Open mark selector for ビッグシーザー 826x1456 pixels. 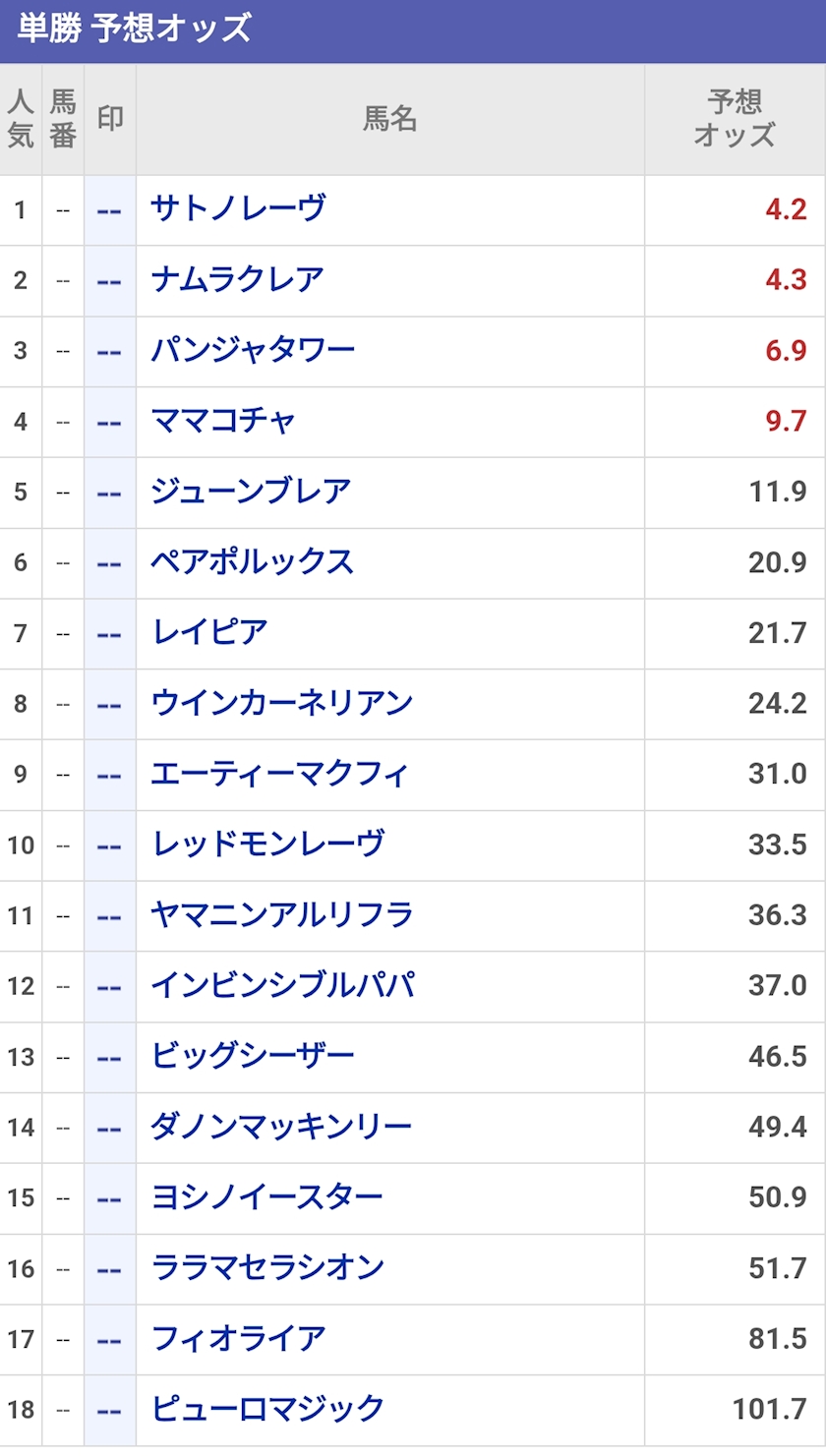(x=109, y=1057)
